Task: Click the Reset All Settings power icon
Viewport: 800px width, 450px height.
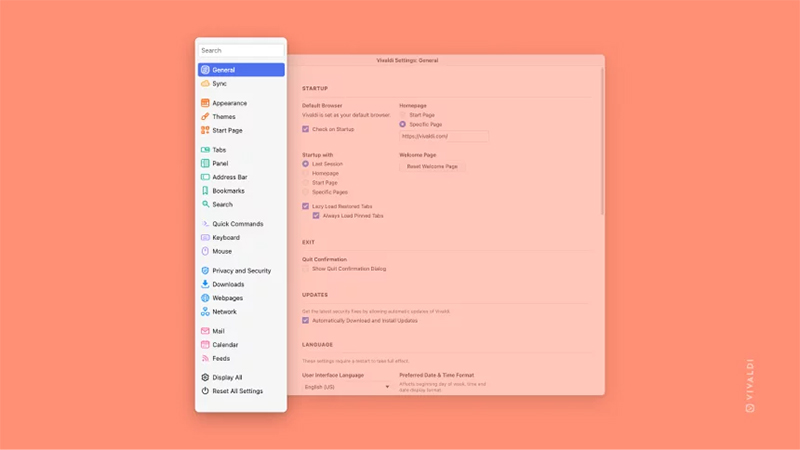Action: (x=205, y=391)
